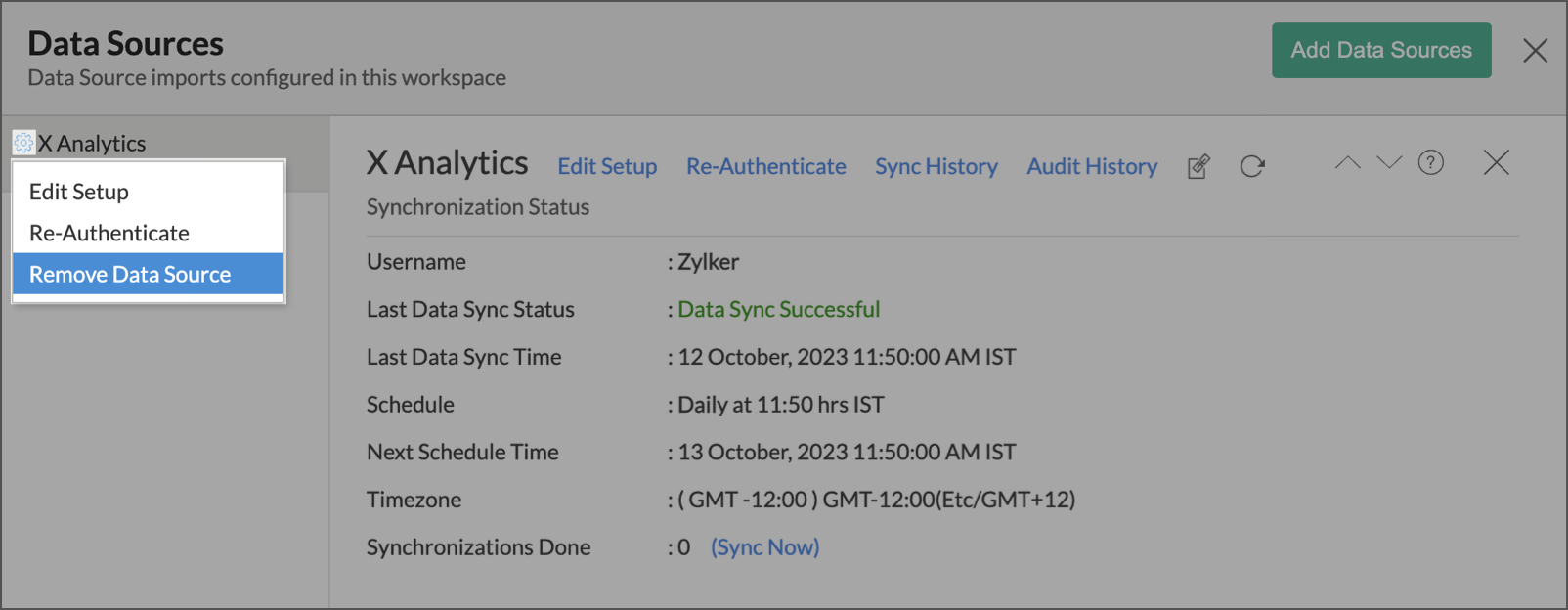Choose Edit Setup from the context menu
1568x610 pixels.
[148, 192]
